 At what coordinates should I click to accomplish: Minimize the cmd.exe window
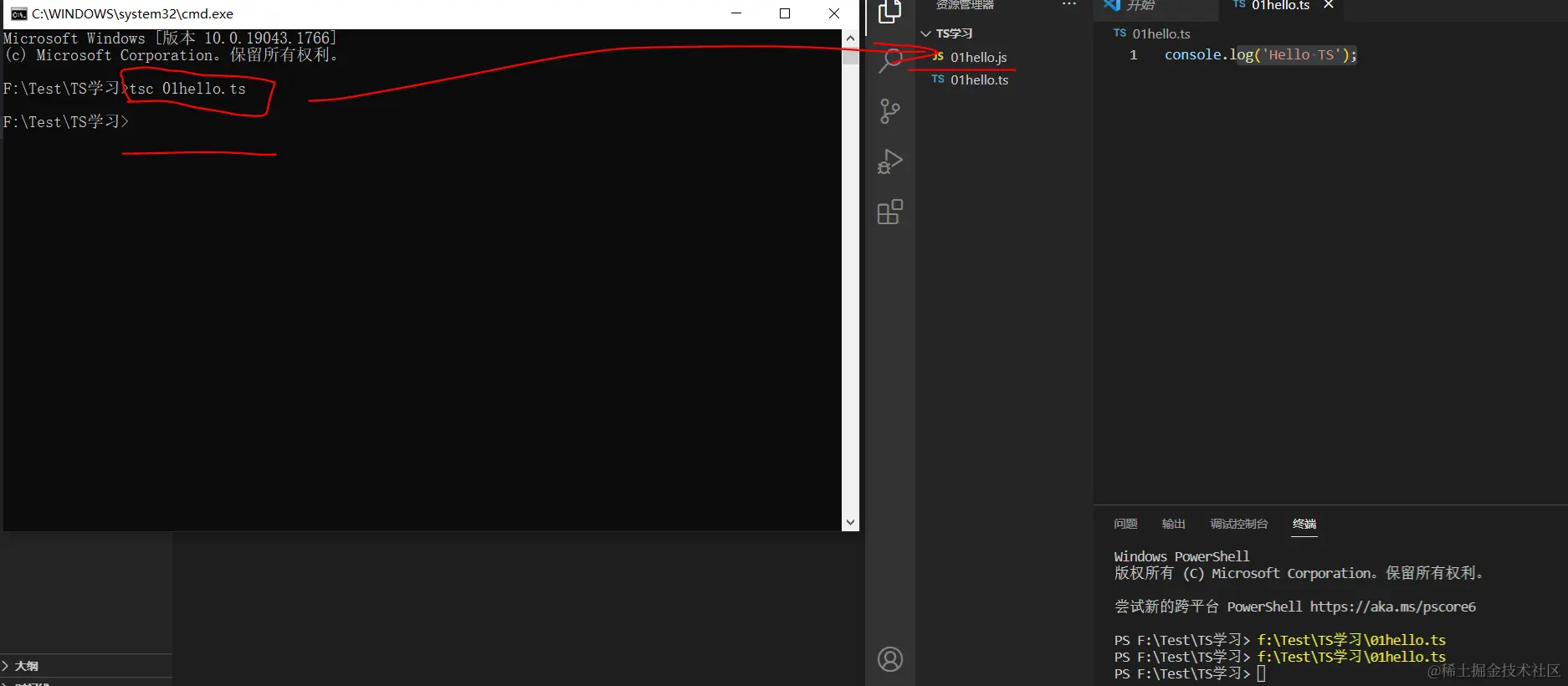(x=736, y=13)
